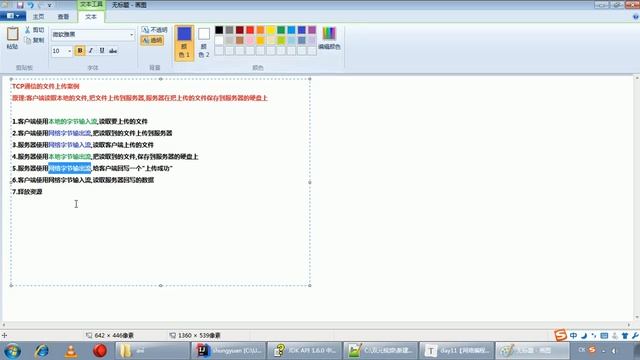
Task: Select the Transparent (透明) background option
Action: [152, 40]
